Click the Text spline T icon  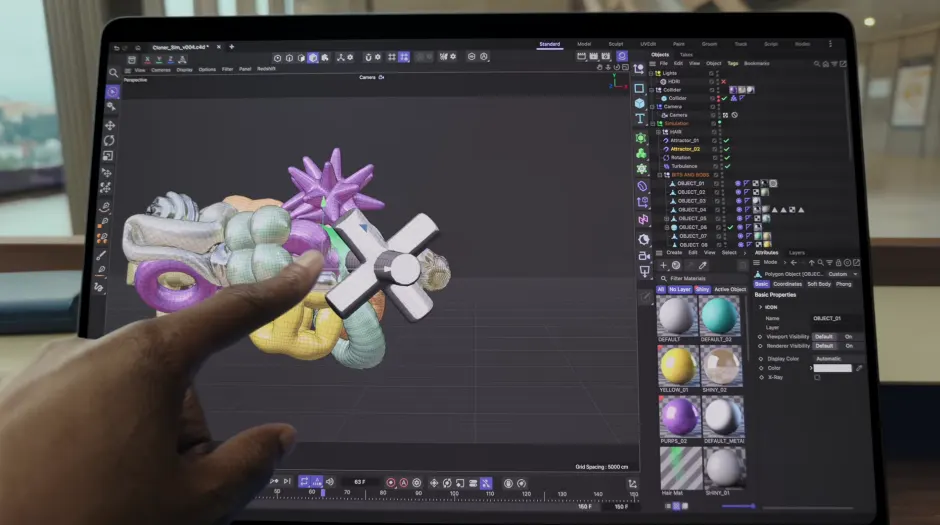tap(640, 119)
